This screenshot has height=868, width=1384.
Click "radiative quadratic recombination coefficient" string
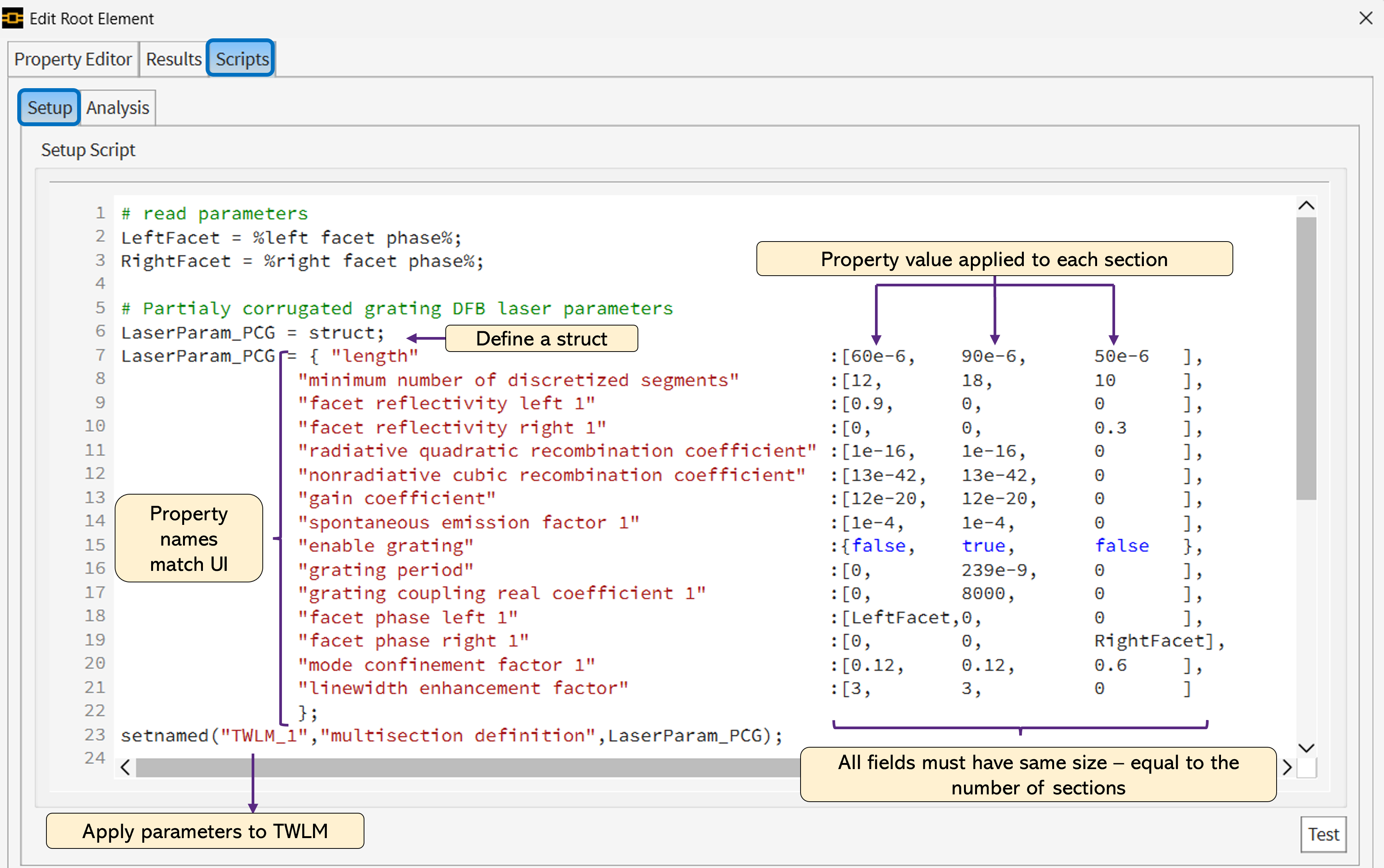click(x=557, y=451)
